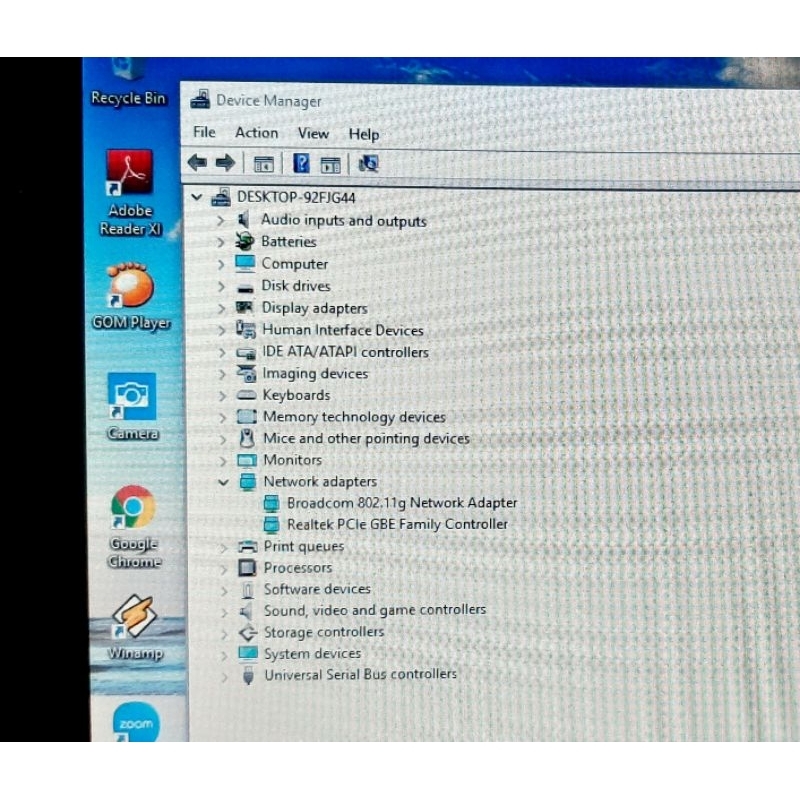Select the Display adapters label
Image resolution: width=800 pixels, height=800 pixels.
point(314,308)
